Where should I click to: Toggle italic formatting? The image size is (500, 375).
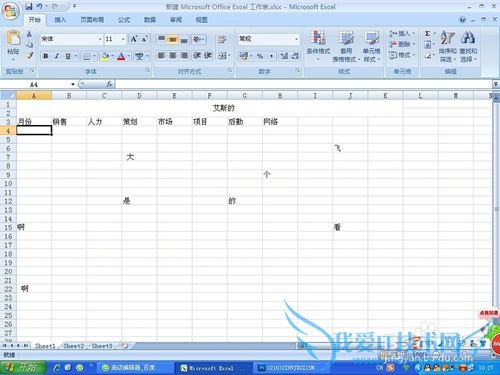coord(57,56)
